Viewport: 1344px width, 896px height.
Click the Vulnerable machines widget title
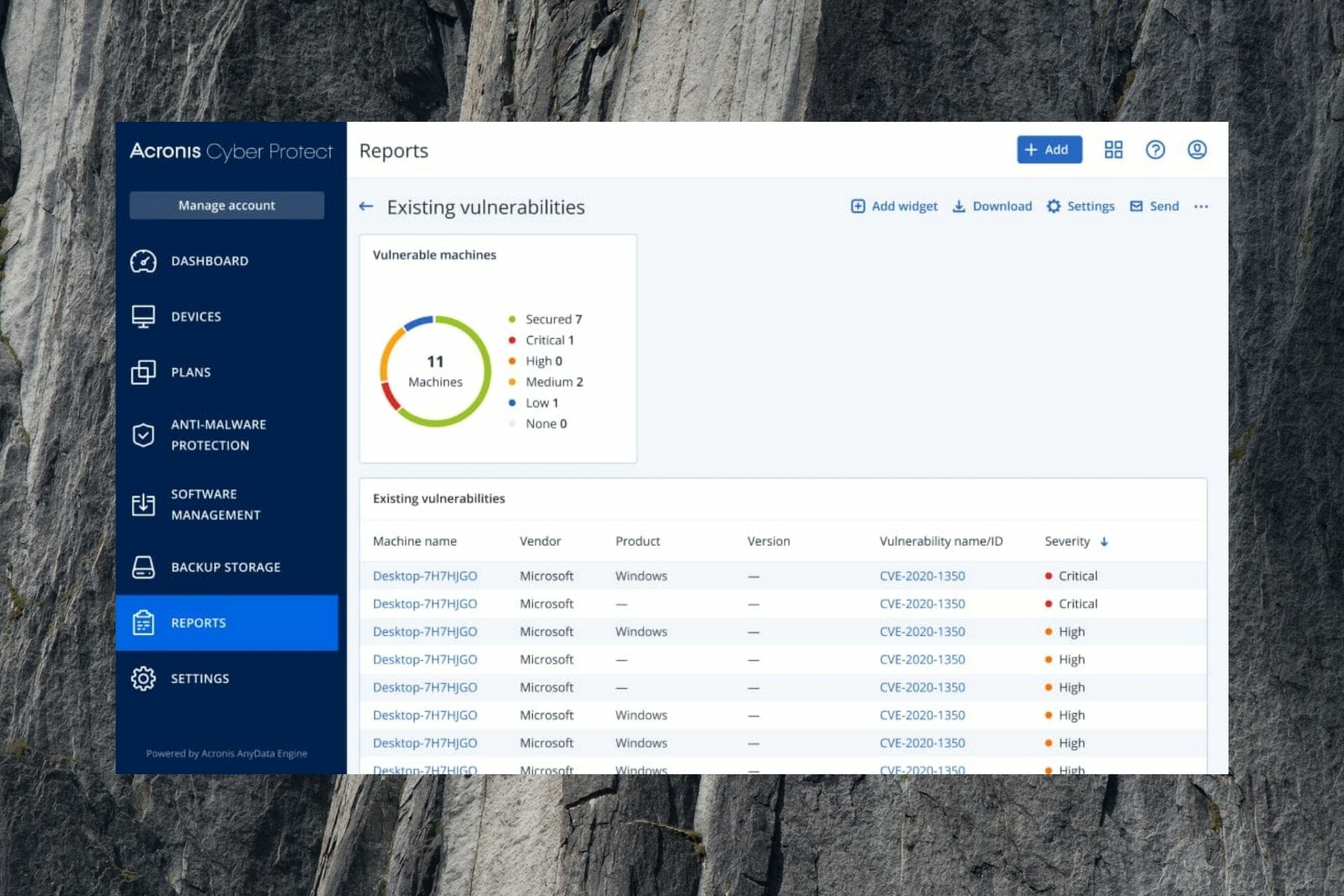[434, 255]
